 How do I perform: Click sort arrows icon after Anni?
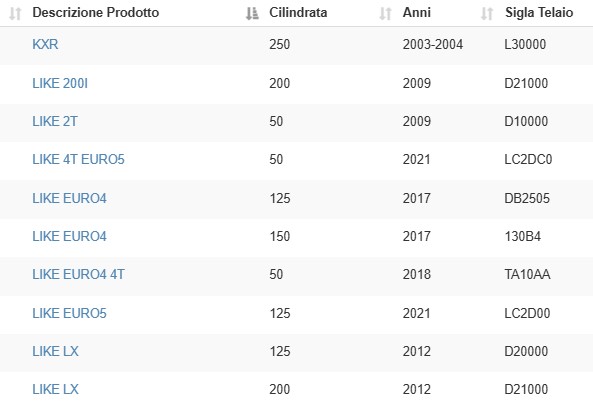pyautogui.click(x=487, y=14)
